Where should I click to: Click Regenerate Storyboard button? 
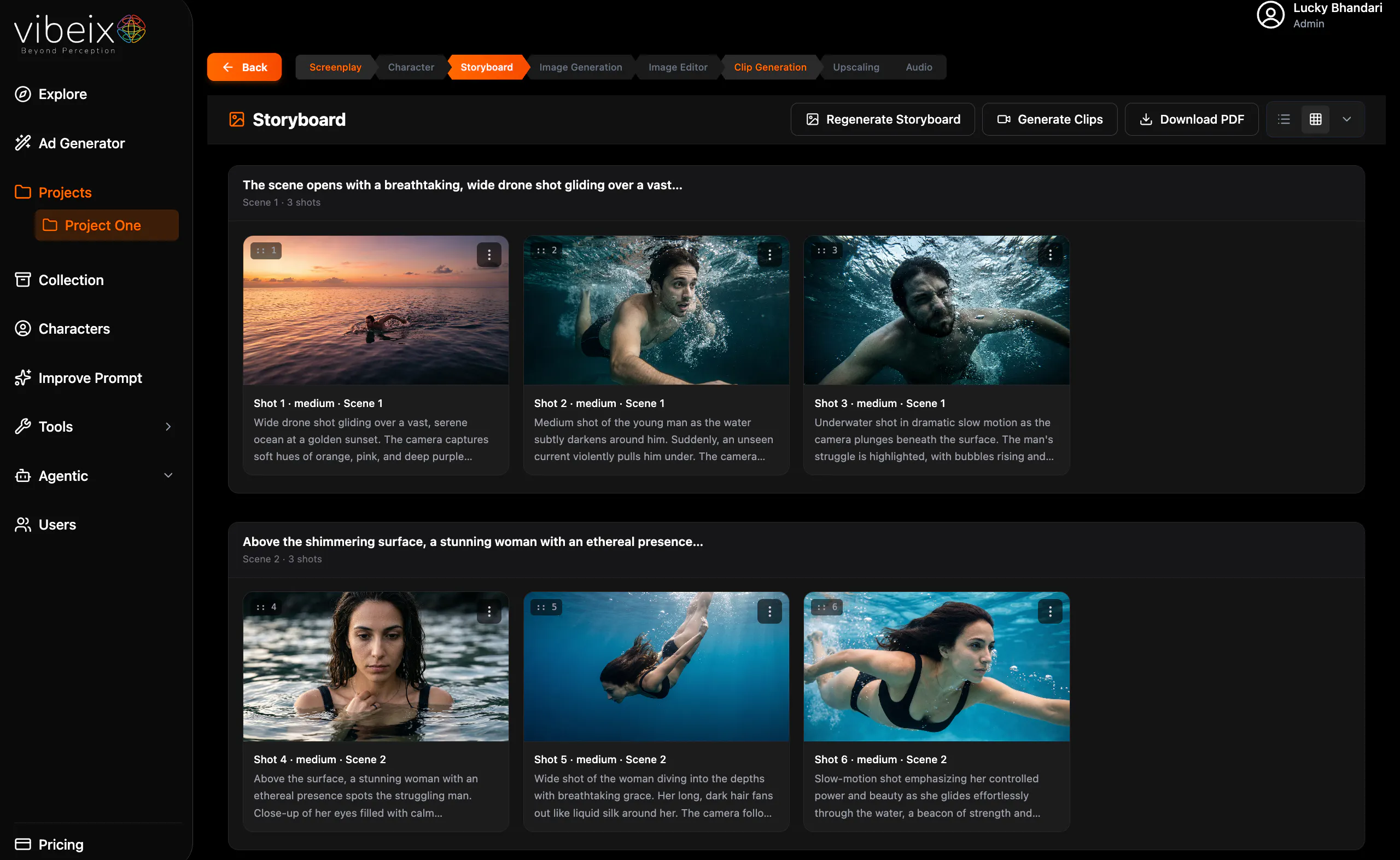[883, 119]
